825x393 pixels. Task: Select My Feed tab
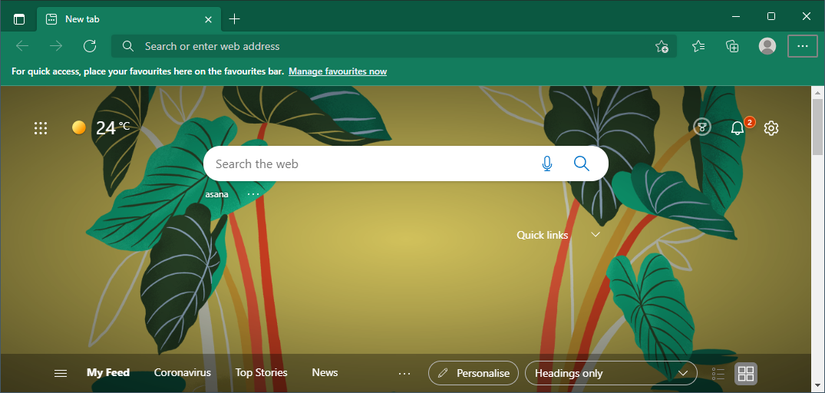pos(108,372)
